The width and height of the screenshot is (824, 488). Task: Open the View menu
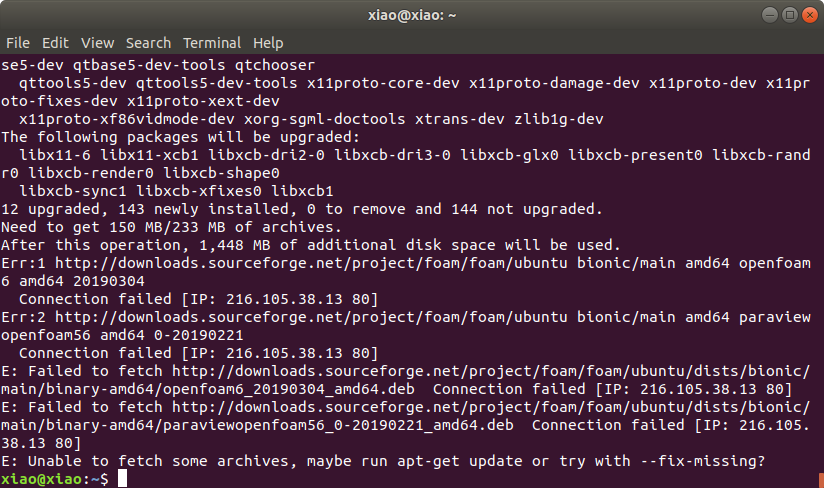[97, 43]
